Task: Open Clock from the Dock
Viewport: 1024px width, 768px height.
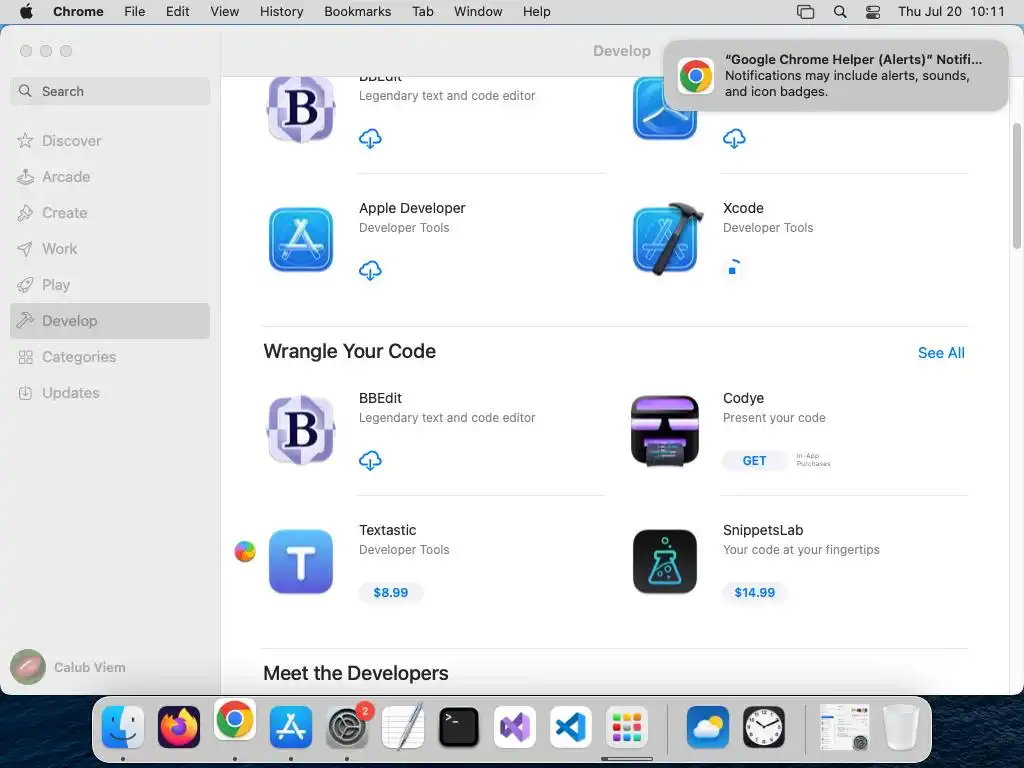Action: [764, 727]
